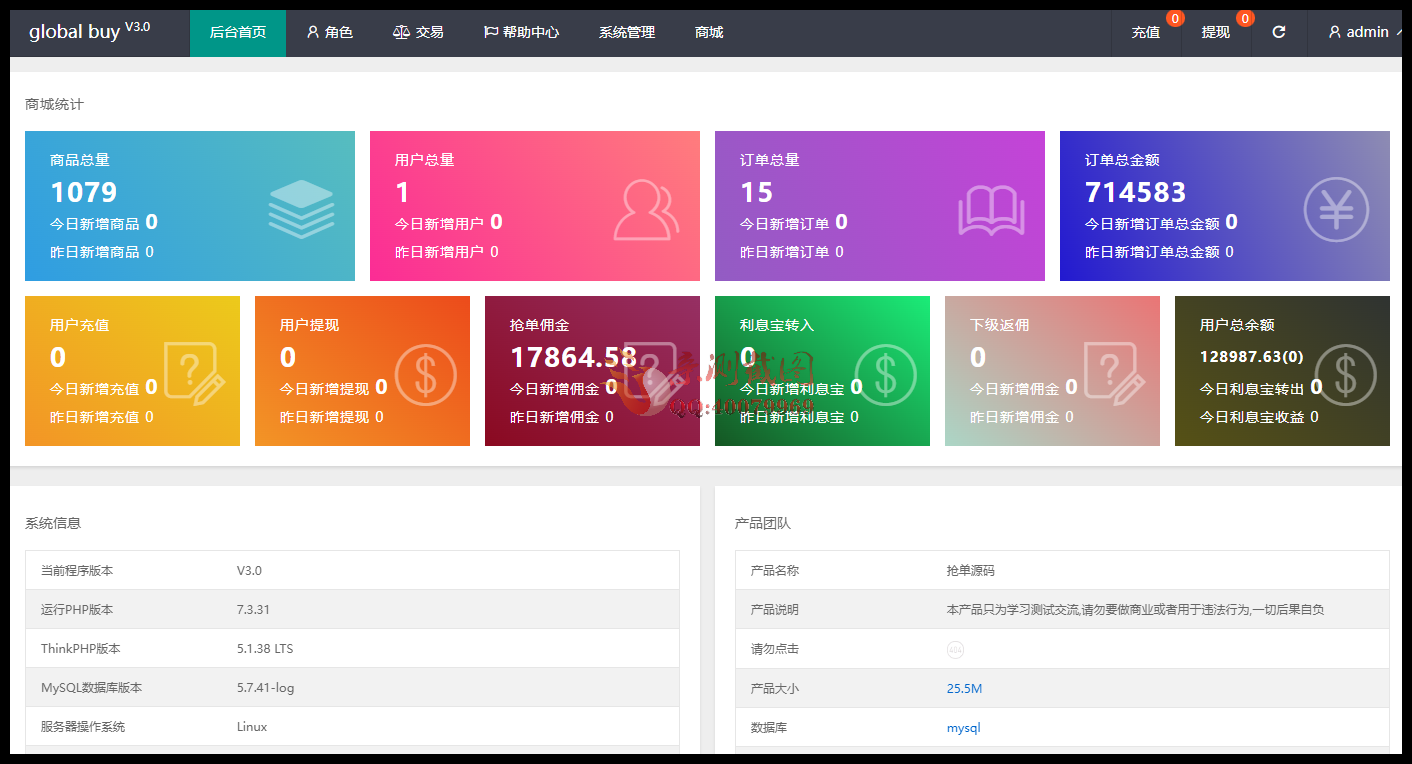1412x764 pixels.
Task: Go to 提现 requests in top bar
Action: tap(1216, 33)
